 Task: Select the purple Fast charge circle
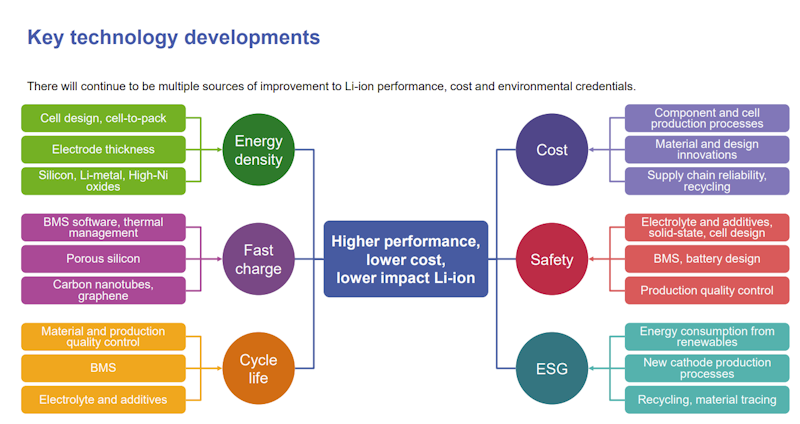[258, 259]
